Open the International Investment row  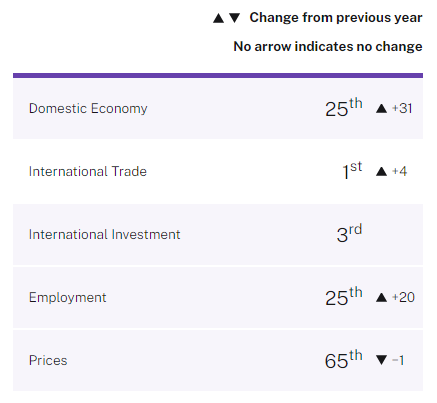click(x=218, y=235)
